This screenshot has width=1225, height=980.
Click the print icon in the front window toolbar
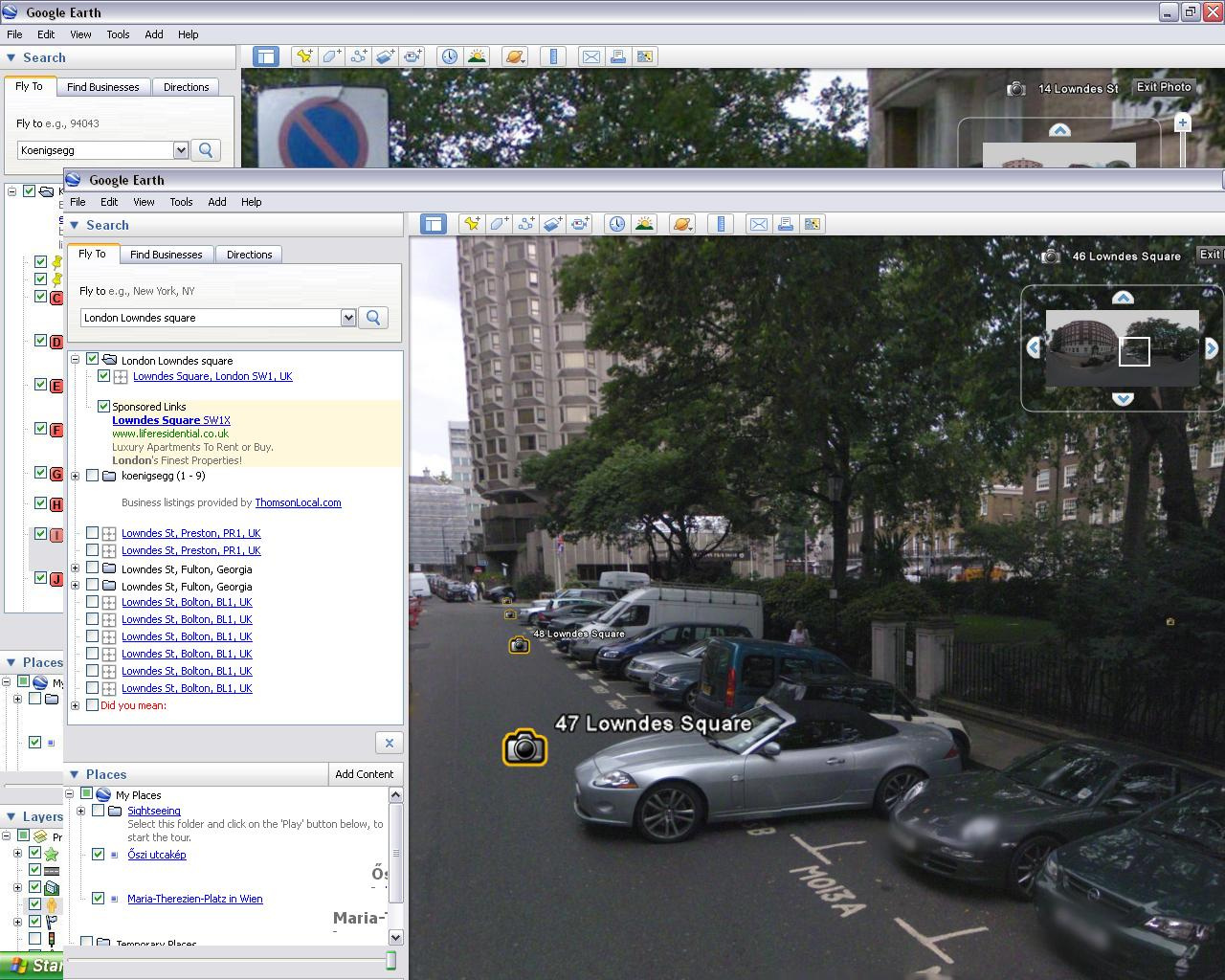[x=786, y=224]
